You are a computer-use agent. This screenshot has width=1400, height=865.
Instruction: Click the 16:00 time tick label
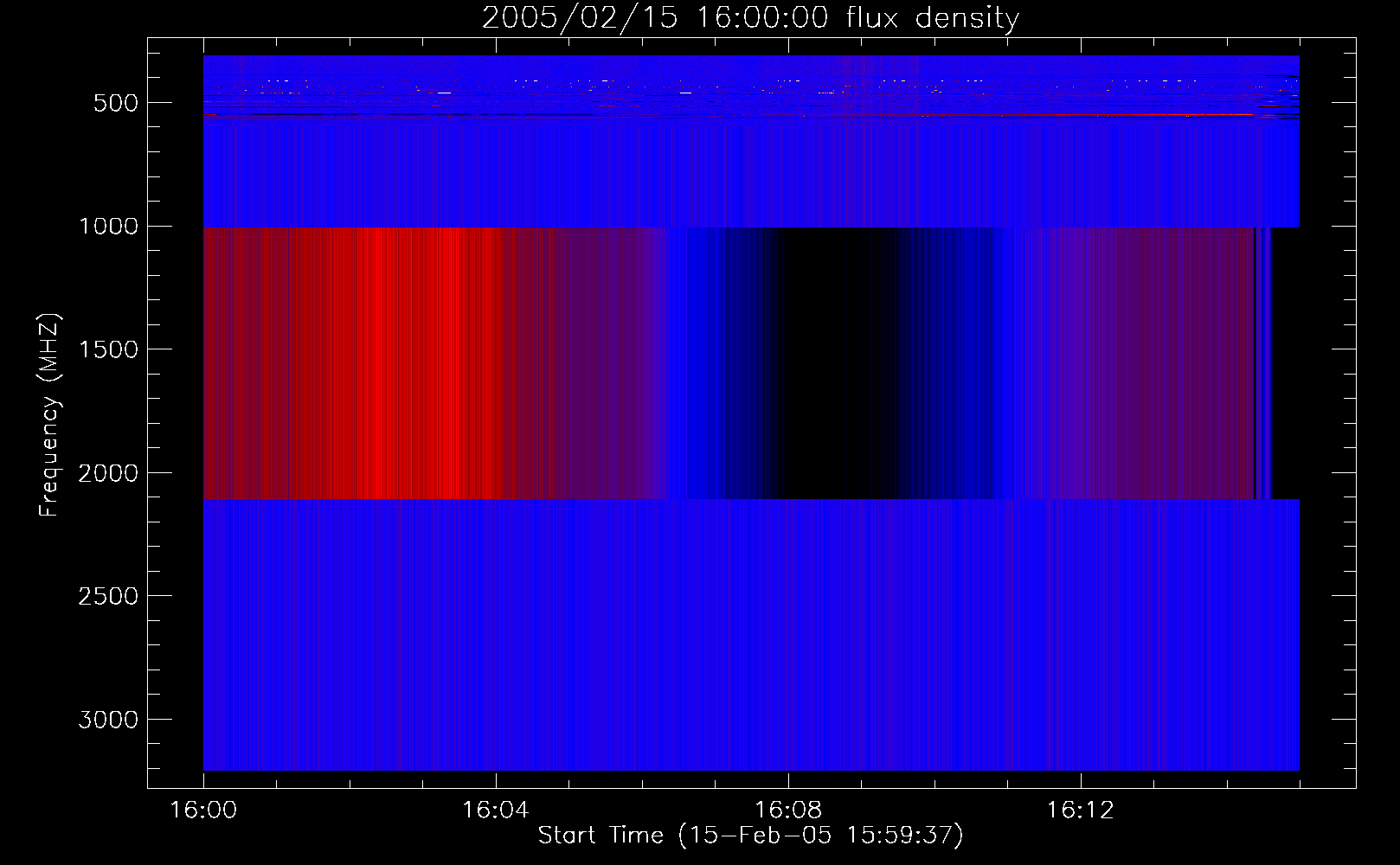(x=203, y=811)
